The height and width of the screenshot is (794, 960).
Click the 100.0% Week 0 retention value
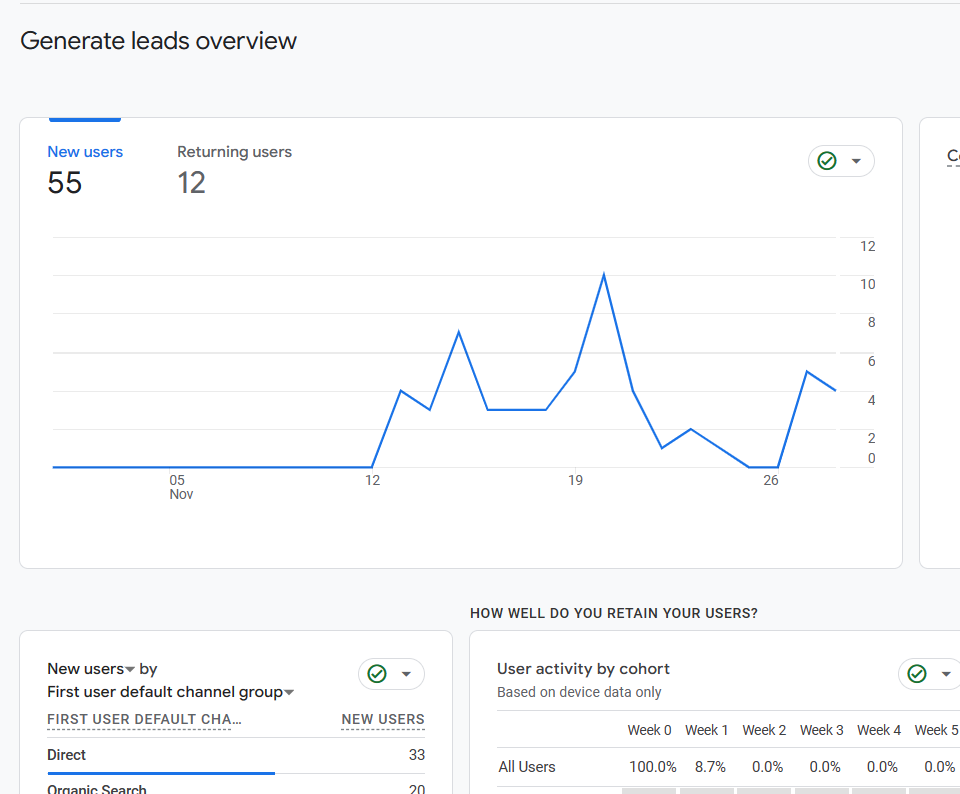(653, 767)
